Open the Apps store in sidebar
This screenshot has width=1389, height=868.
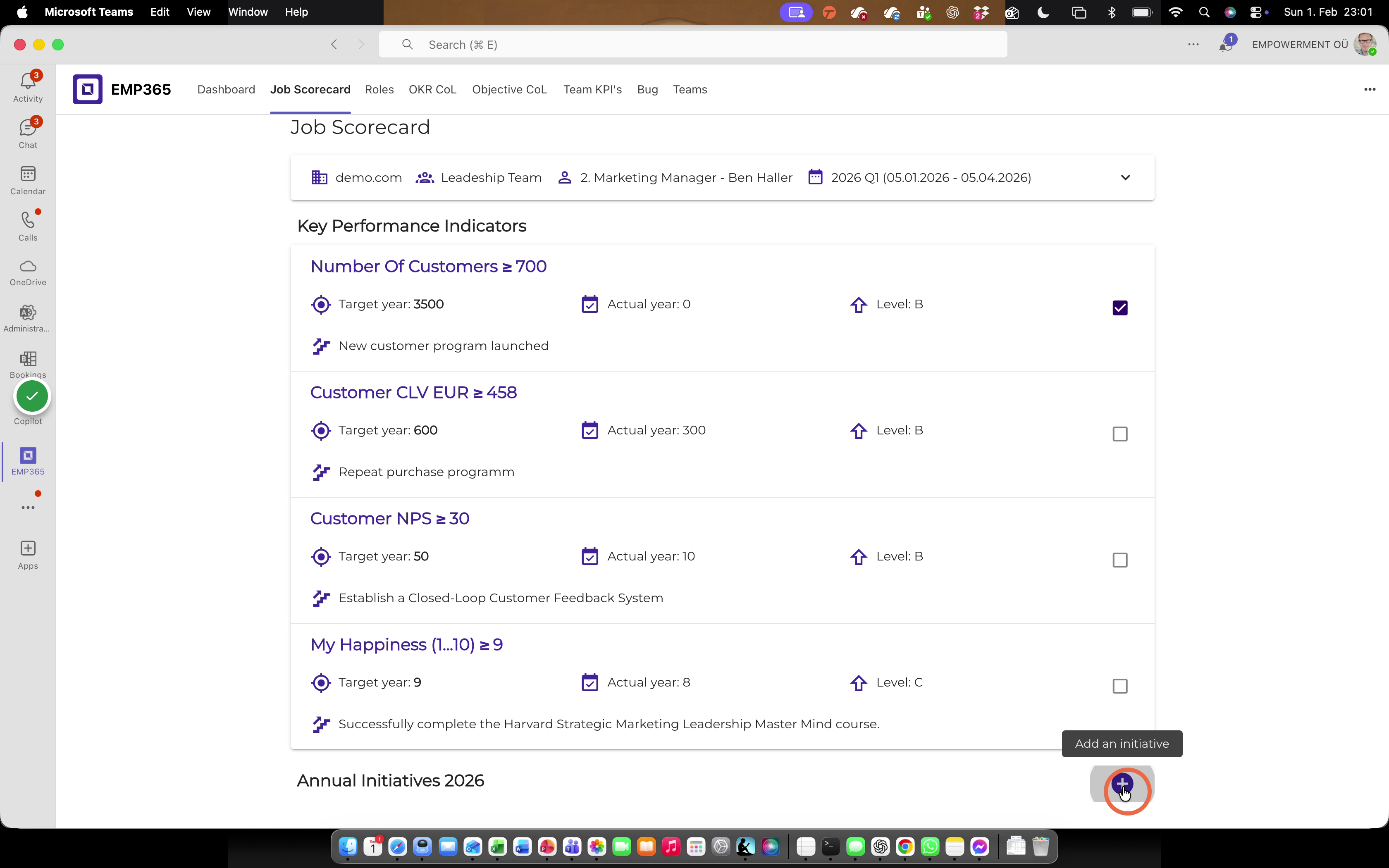click(28, 555)
